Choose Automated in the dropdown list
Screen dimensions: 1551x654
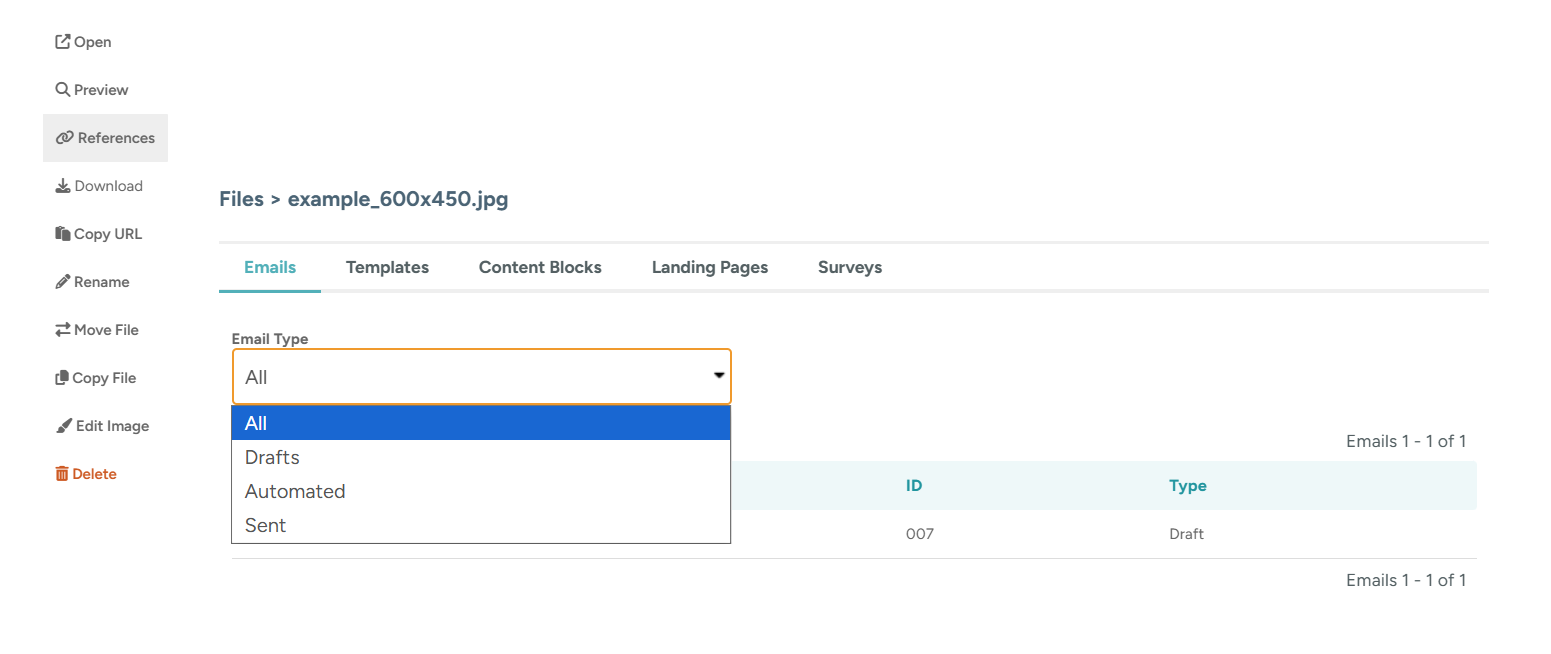295,491
